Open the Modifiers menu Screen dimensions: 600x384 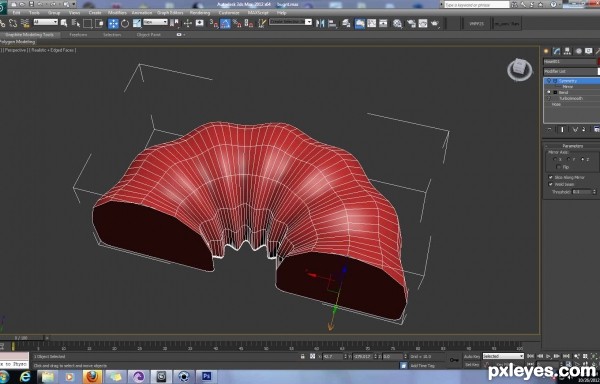coord(117,13)
